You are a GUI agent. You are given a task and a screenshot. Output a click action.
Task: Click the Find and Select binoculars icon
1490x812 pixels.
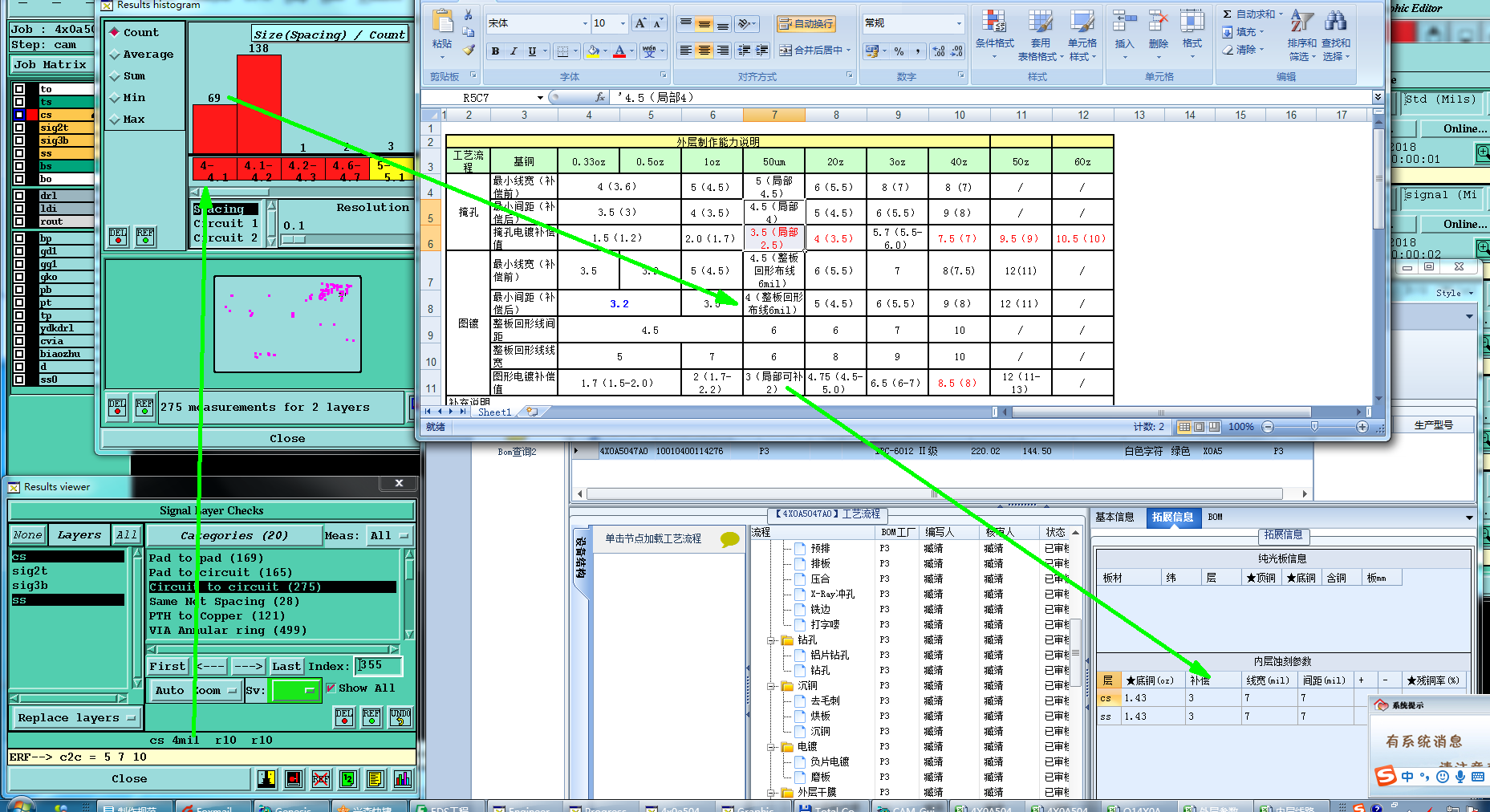tap(1336, 22)
